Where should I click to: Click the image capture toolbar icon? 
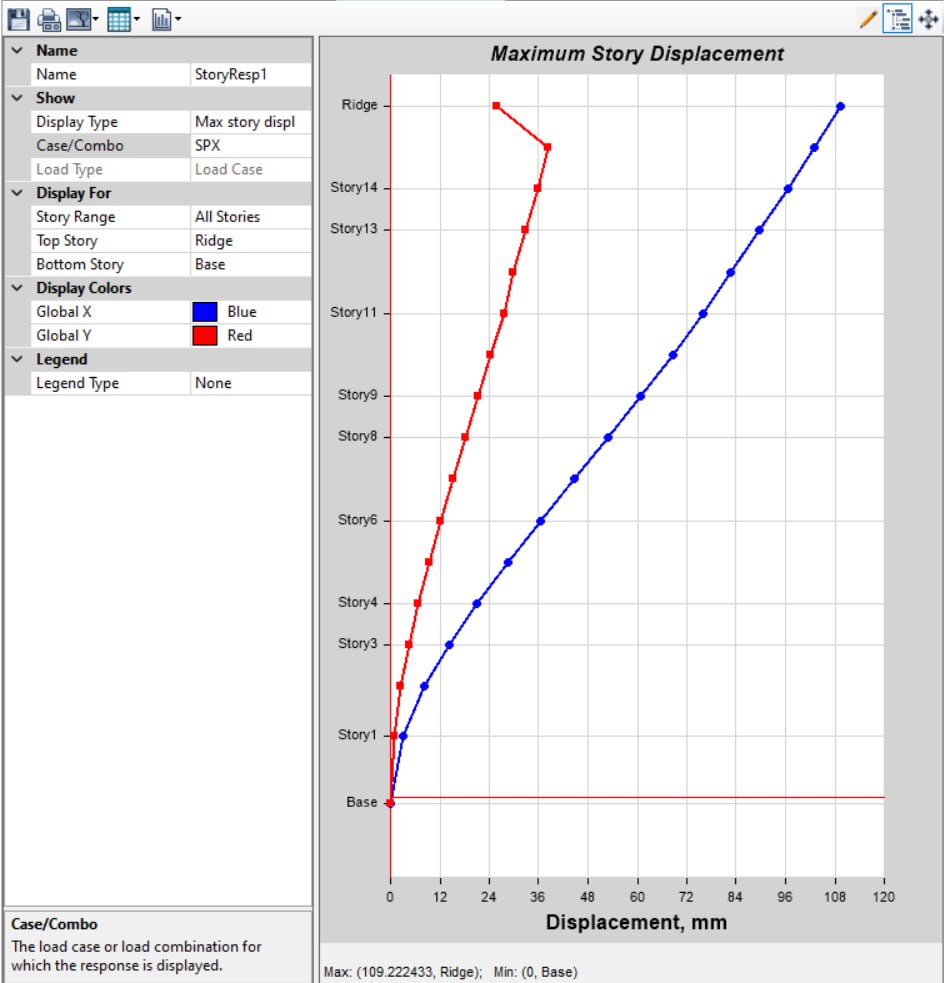(x=78, y=18)
